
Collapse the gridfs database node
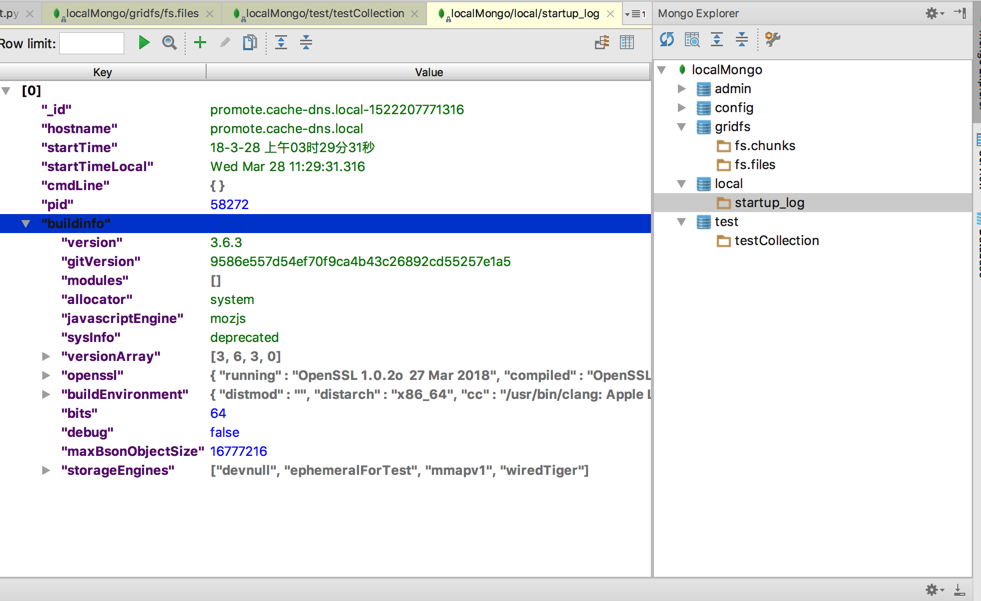coord(681,127)
